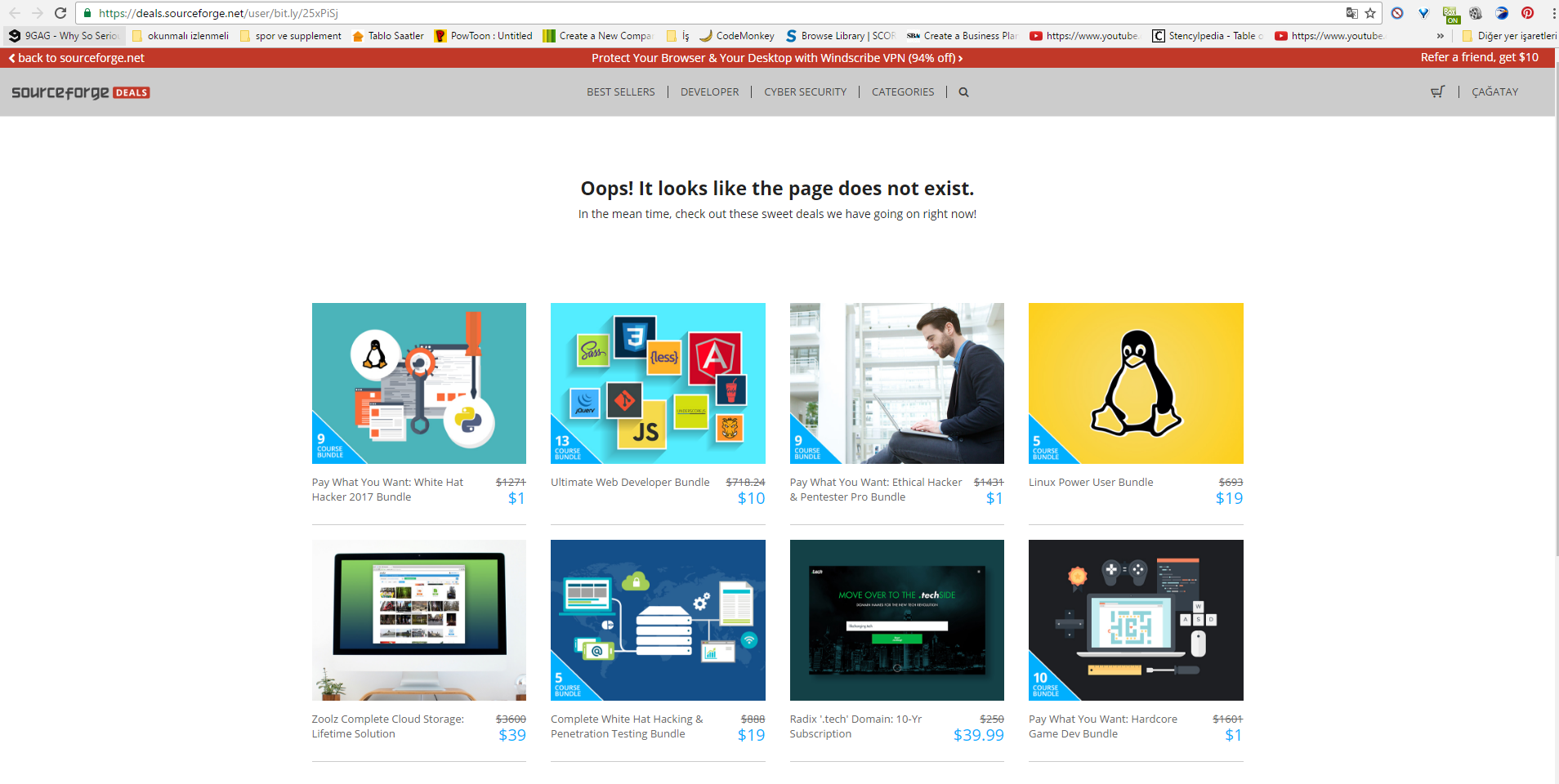Image resolution: width=1559 pixels, height=784 pixels.
Task: Open the Hardcore Game Dev Bundle image
Action: point(1136,620)
